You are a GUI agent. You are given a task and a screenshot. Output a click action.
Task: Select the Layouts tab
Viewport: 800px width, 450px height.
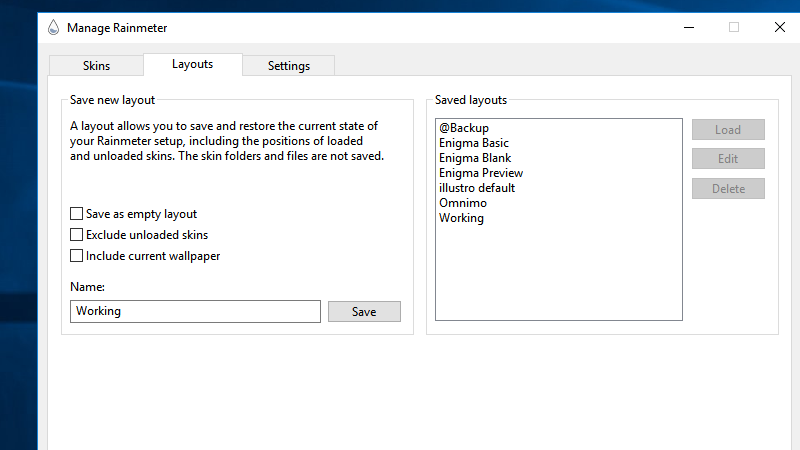[x=192, y=64]
